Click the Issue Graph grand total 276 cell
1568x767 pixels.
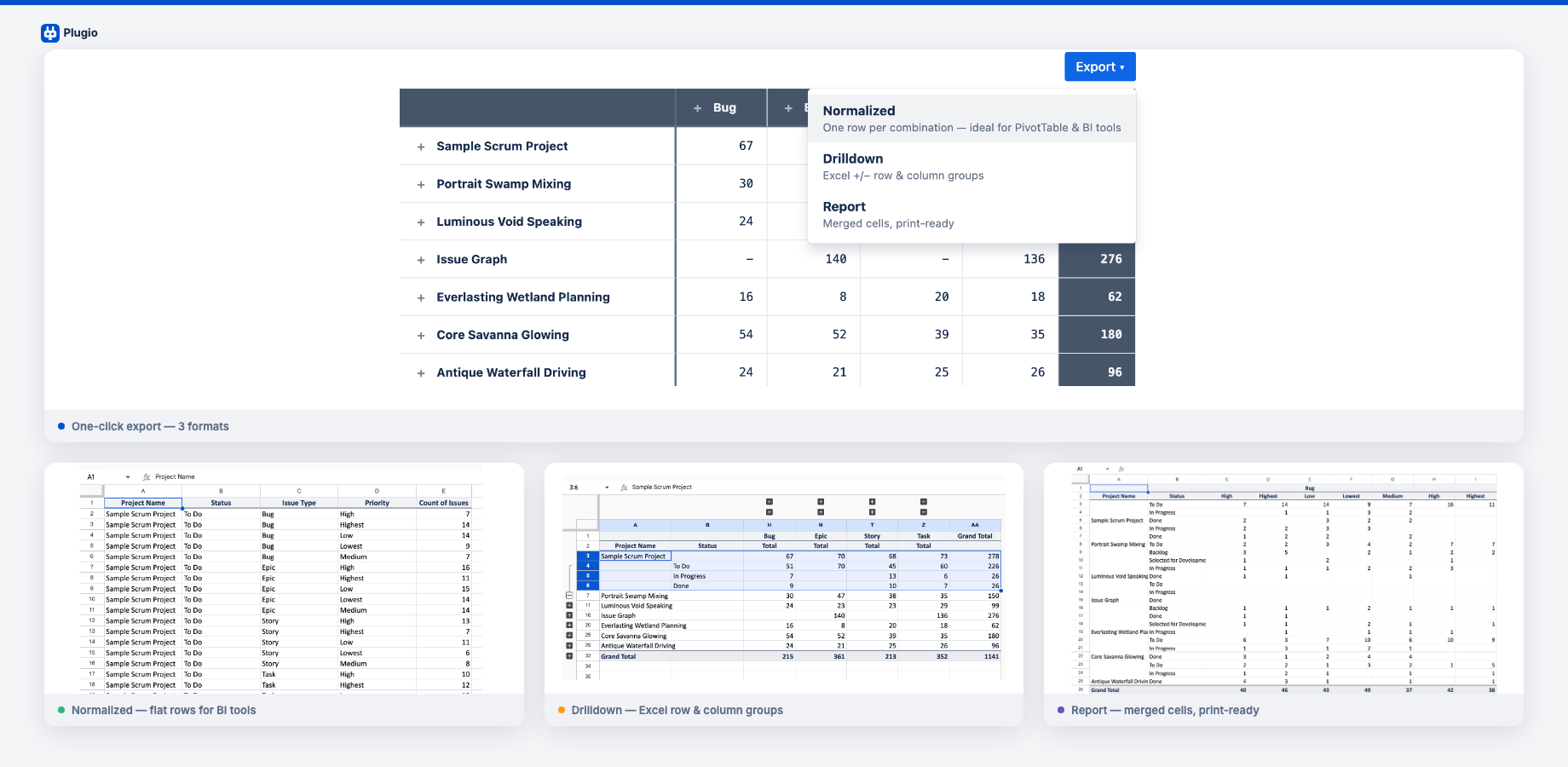tap(1097, 259)
